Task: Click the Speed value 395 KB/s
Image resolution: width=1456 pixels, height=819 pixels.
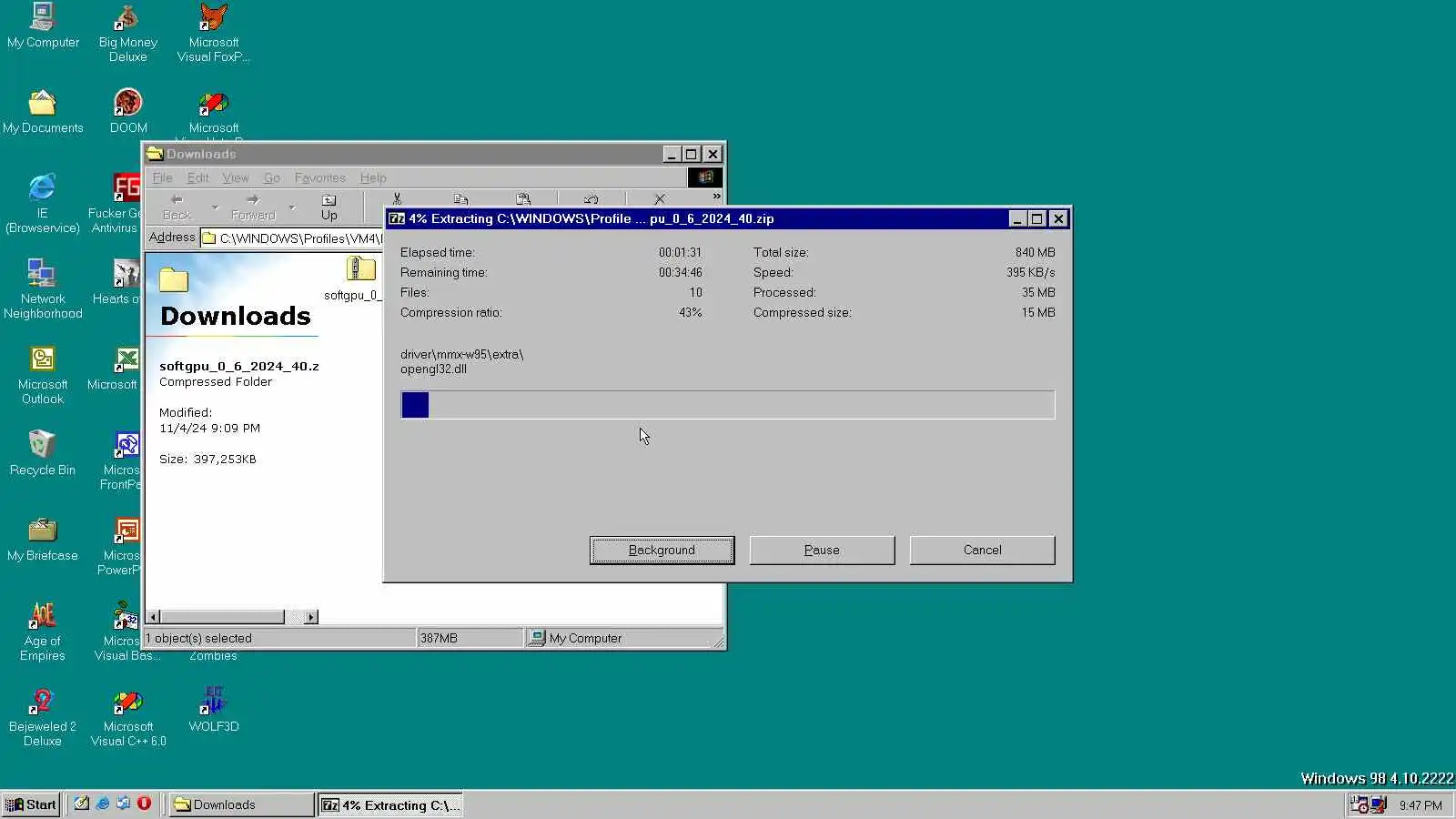Action: (1030, 272)
